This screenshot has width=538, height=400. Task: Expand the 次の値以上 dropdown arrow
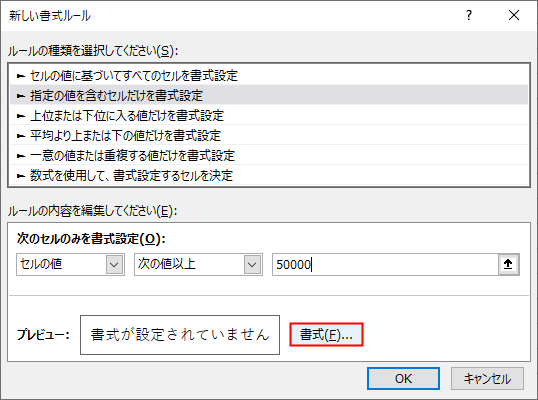tap(252, 264)
